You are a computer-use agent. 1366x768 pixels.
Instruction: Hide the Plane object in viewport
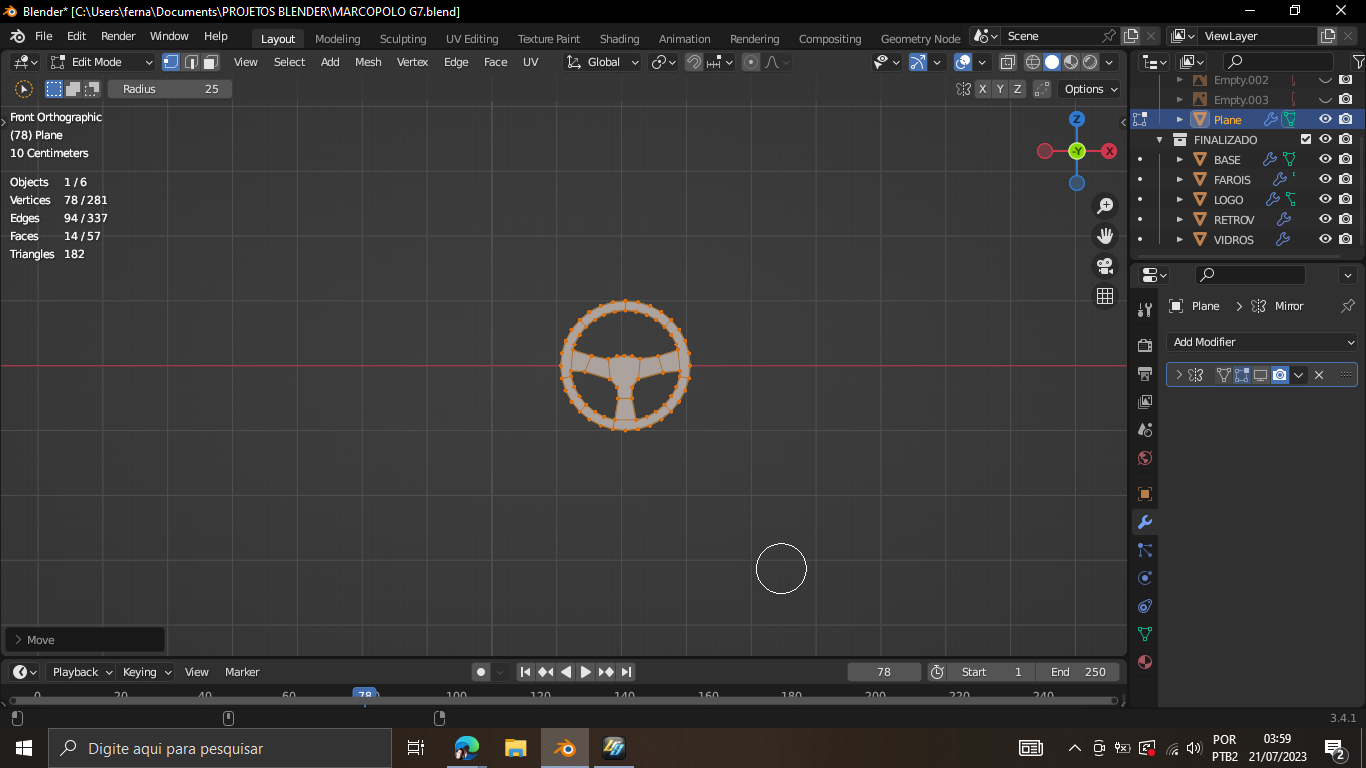point(1325,119)
